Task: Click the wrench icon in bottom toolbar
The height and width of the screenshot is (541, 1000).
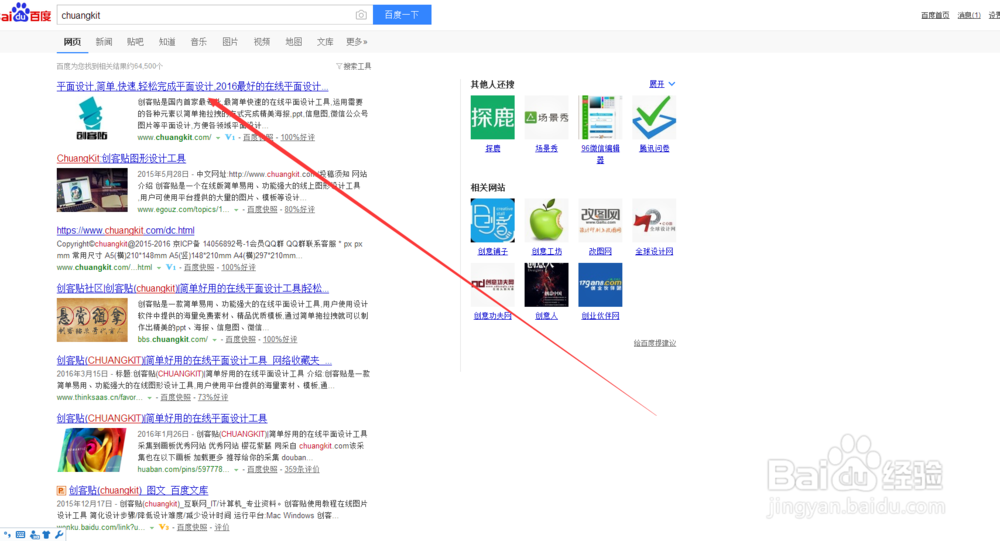Action: click(59, 535)
